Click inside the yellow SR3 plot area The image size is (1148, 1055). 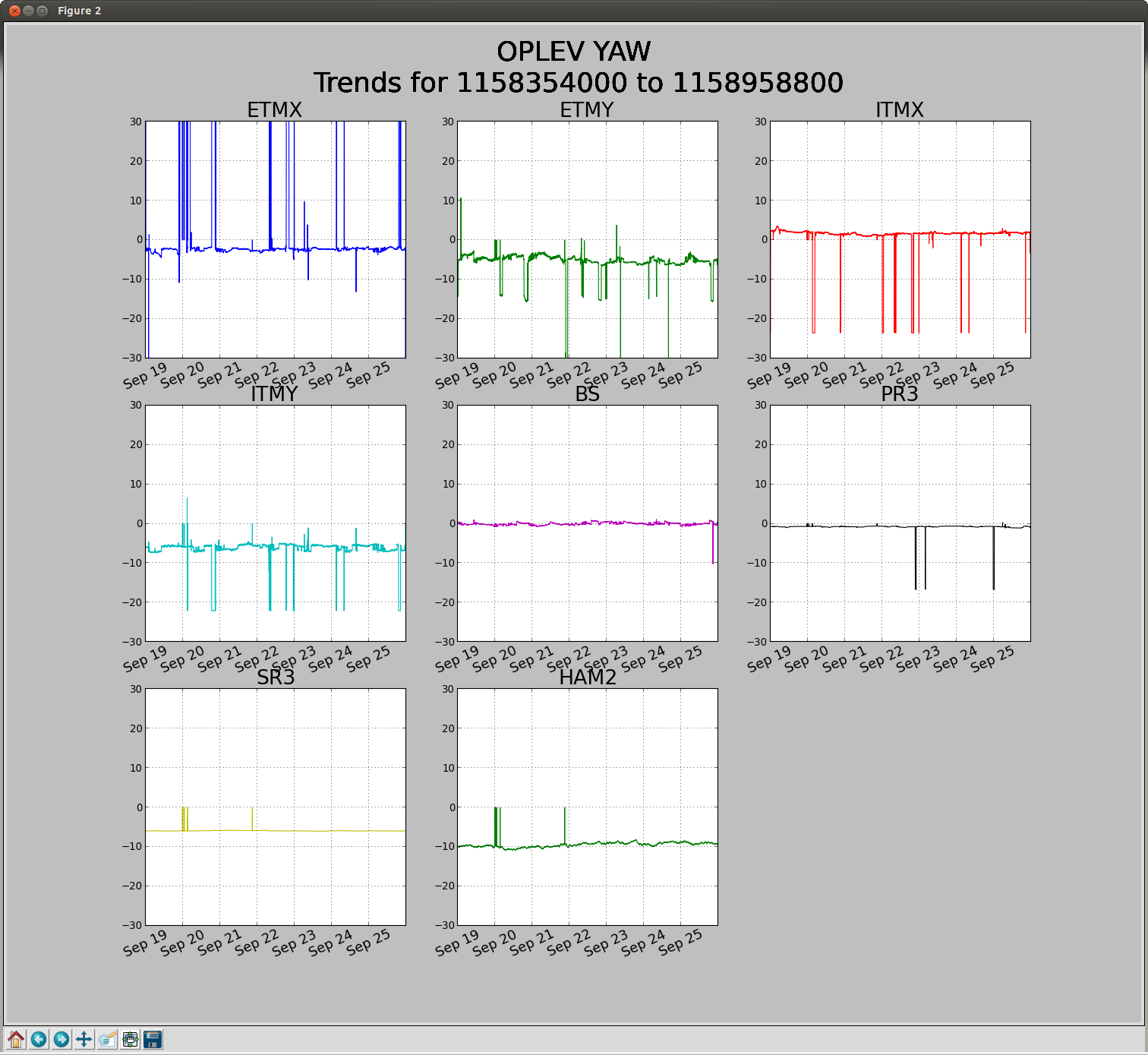pyautogui.click(x=276, y=807)
